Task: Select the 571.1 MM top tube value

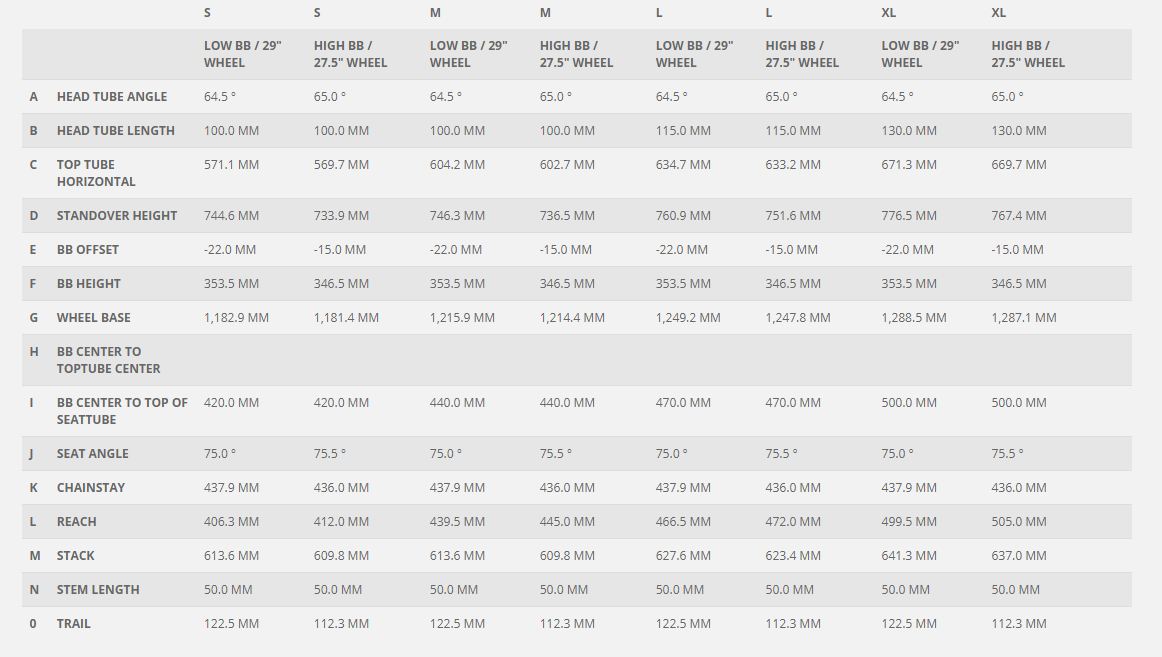Action: [231, 165]
